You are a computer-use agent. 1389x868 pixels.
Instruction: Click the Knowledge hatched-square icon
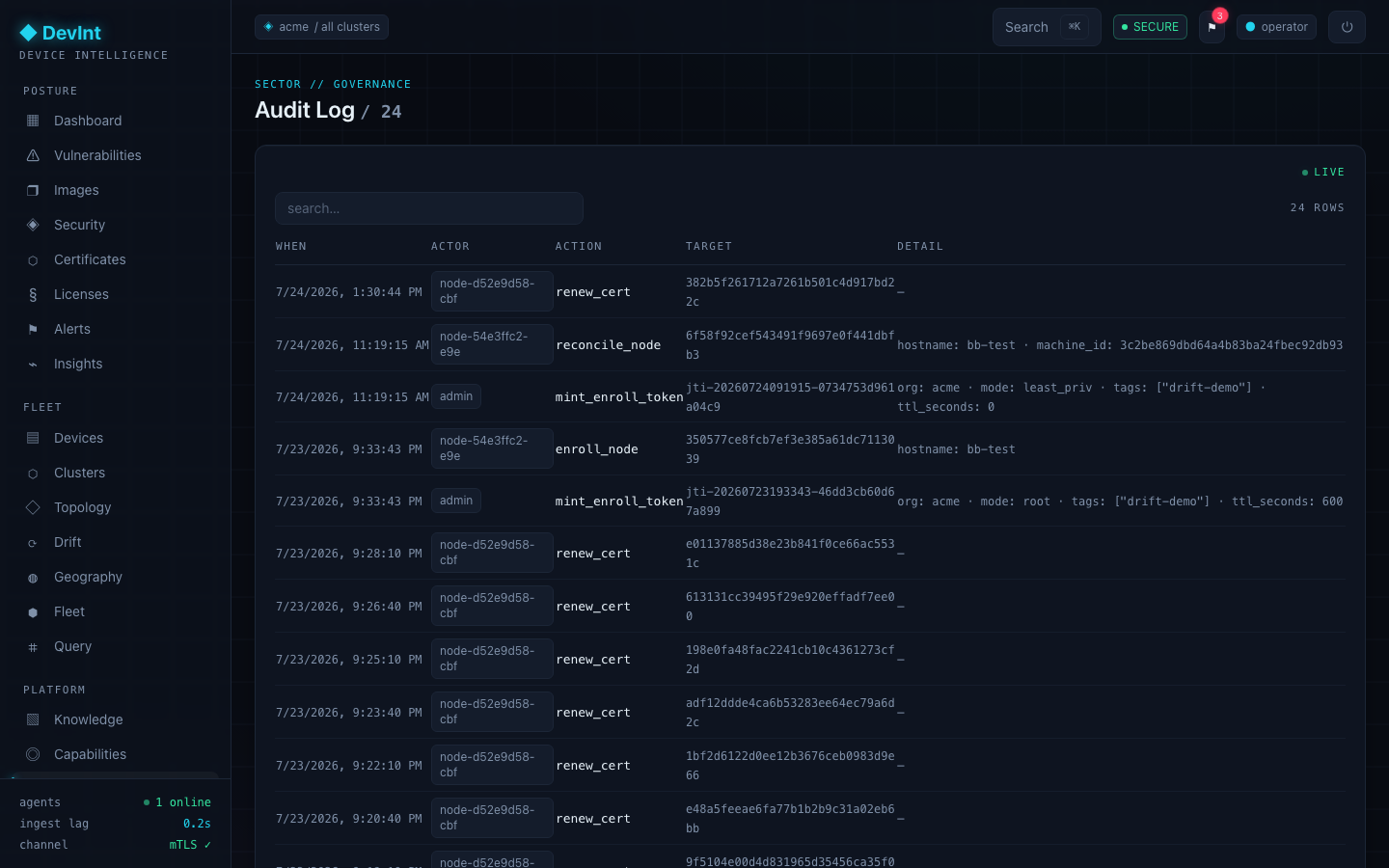[x=33, y=719]
